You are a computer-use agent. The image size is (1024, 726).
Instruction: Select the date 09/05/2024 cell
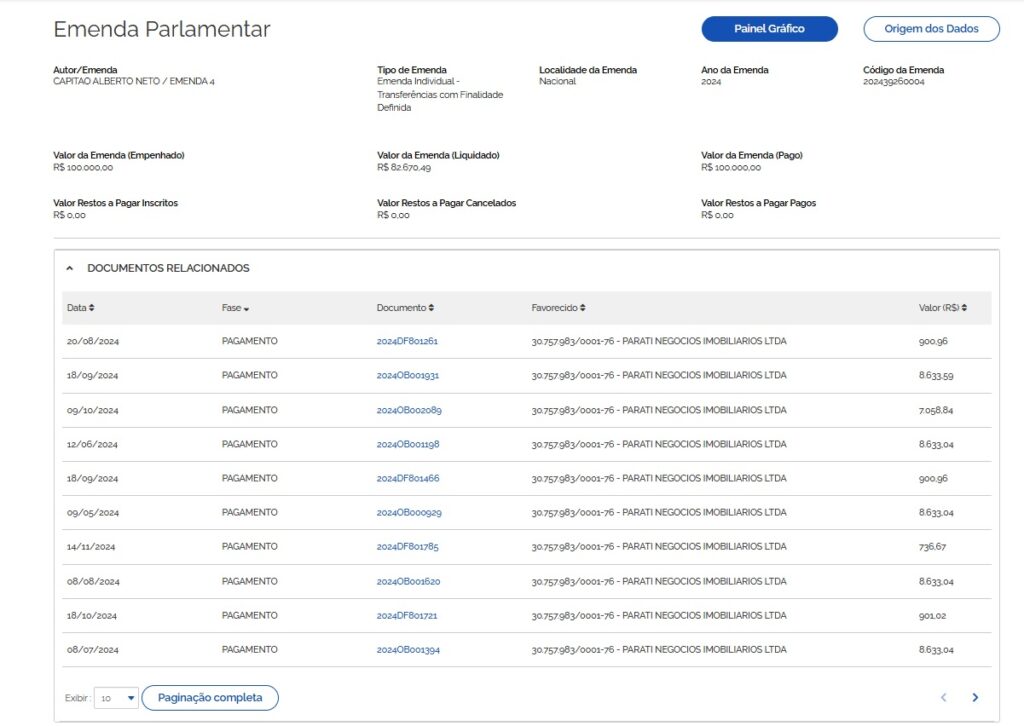(93, 513)
